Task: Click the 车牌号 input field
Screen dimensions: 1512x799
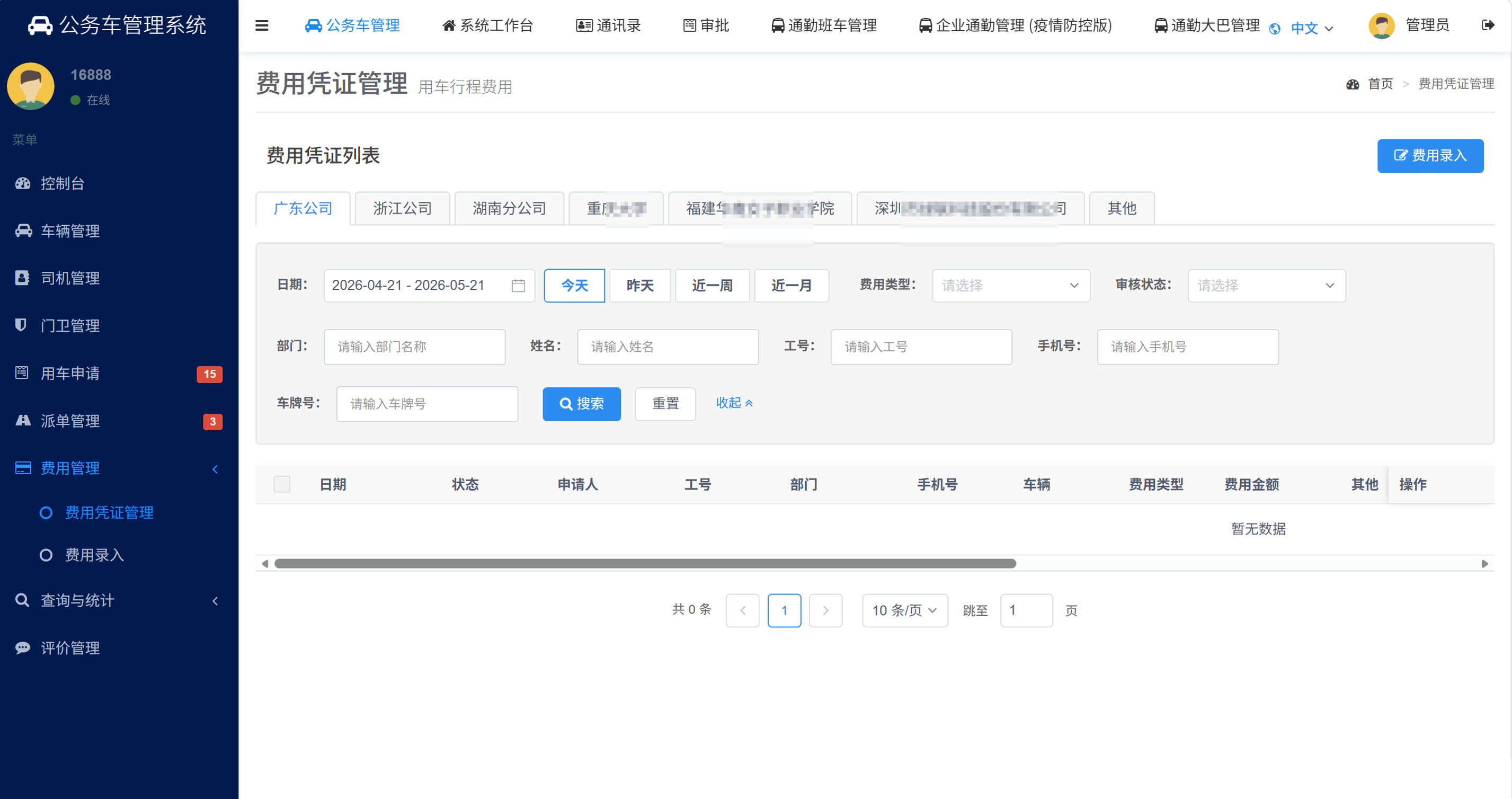Action: tap(426, 404)
